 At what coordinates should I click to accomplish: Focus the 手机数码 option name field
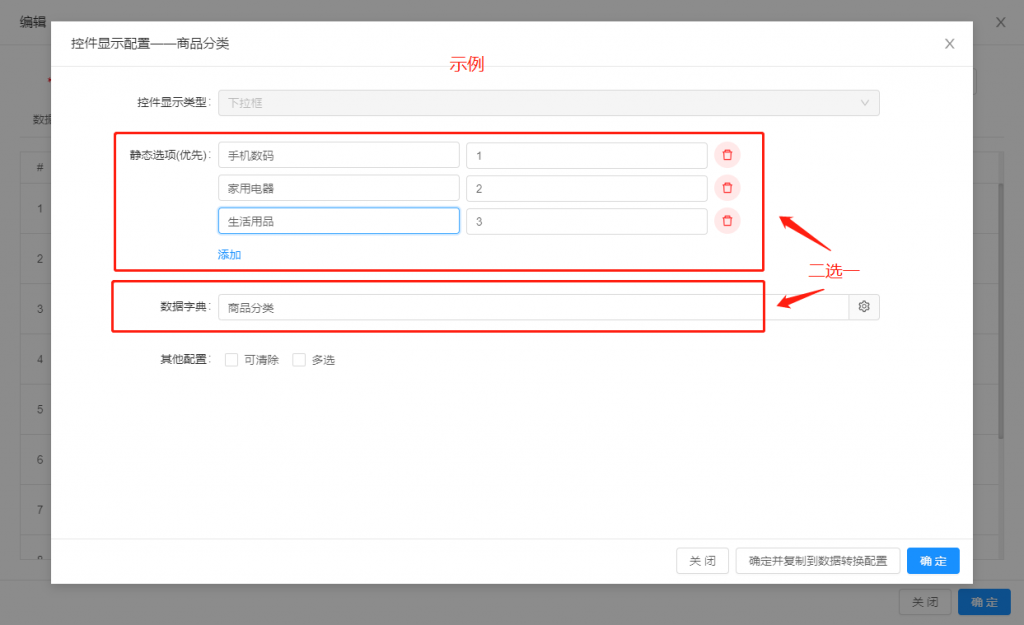pyautogui.click(x=338, y=155)
